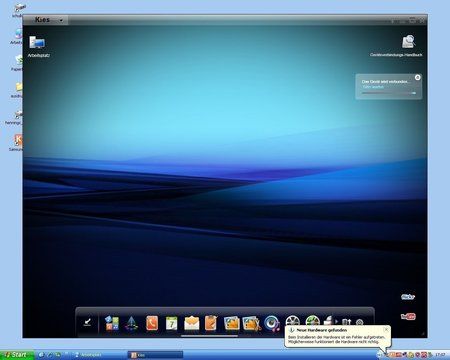
Task: Click the device connection progress bar
Action: point(389,93)
